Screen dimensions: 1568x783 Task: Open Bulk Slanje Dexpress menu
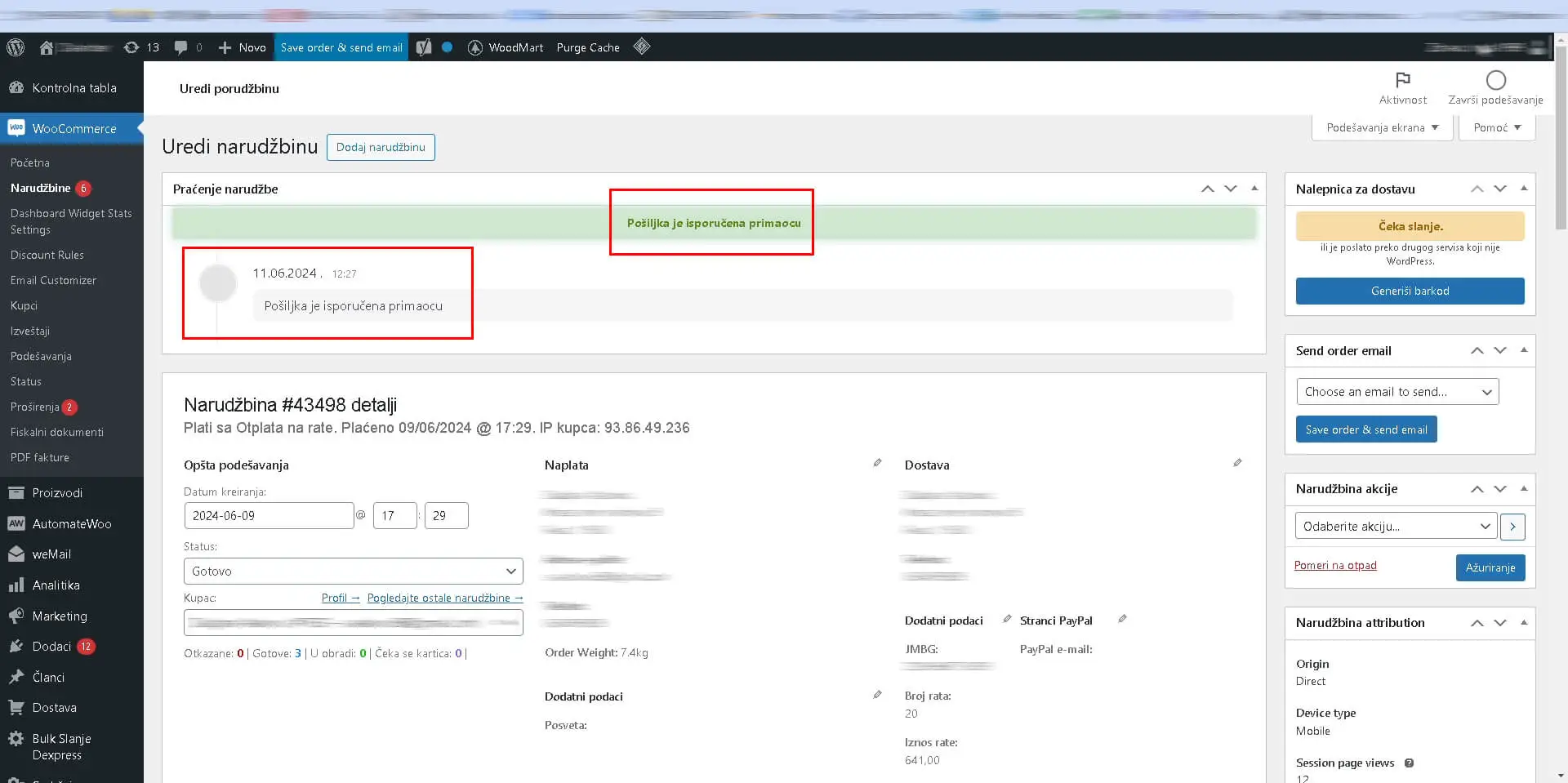72,747
